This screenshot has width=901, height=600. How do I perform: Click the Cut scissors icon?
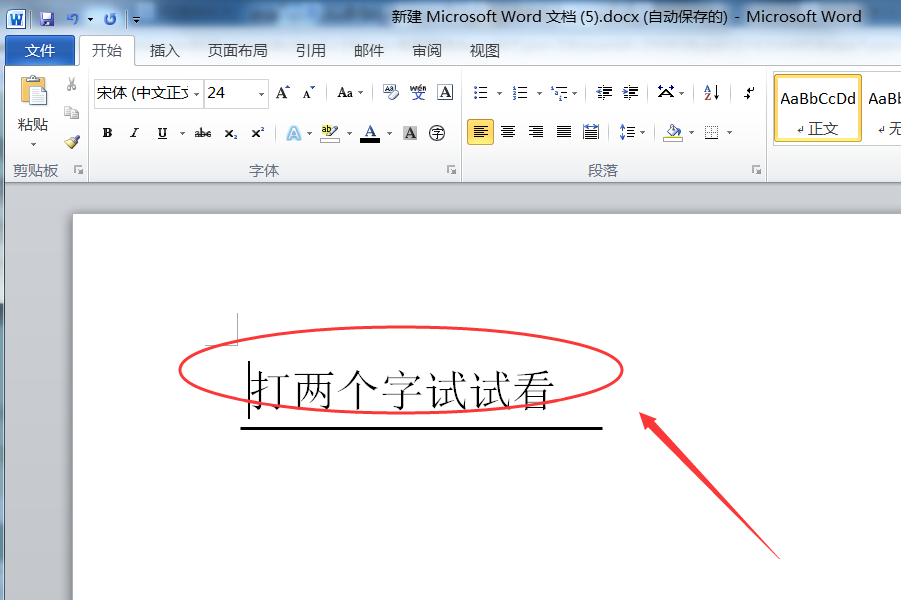coord(71,85)
